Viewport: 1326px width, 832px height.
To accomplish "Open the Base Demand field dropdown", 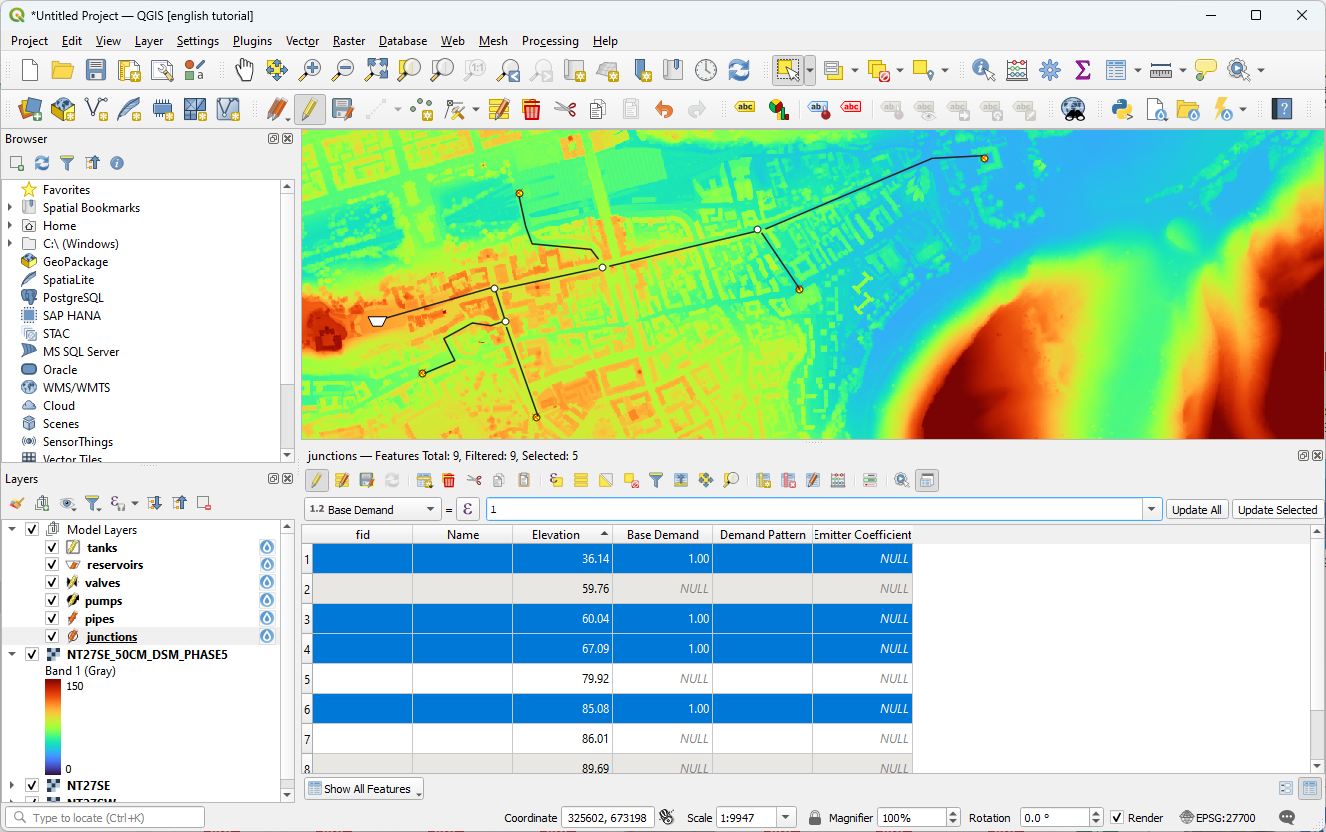I will click(x=372, y=510).
